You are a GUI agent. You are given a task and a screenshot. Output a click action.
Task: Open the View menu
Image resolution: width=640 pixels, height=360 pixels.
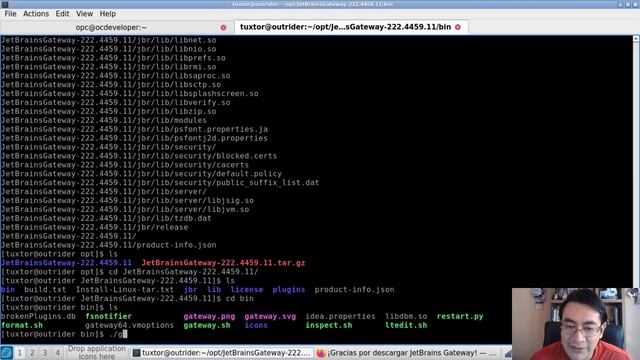pos(84,14)
